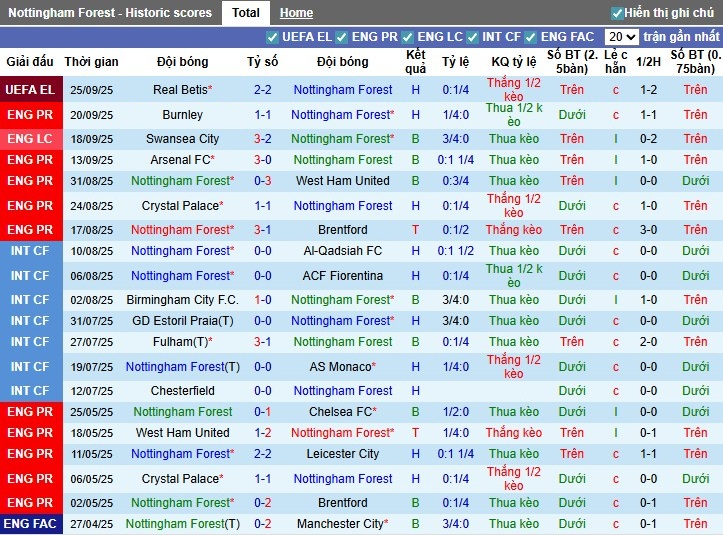Click Brentford on 02/05/25
Image resolution: width=723 pixels, height=535 pixels.
click(x=343, y=503)
